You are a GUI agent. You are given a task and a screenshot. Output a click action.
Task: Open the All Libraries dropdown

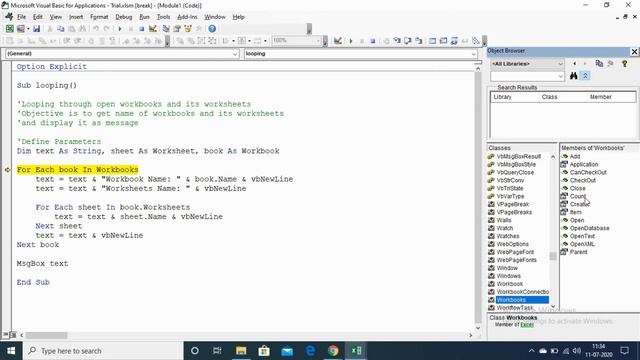(x=560, y=64)
